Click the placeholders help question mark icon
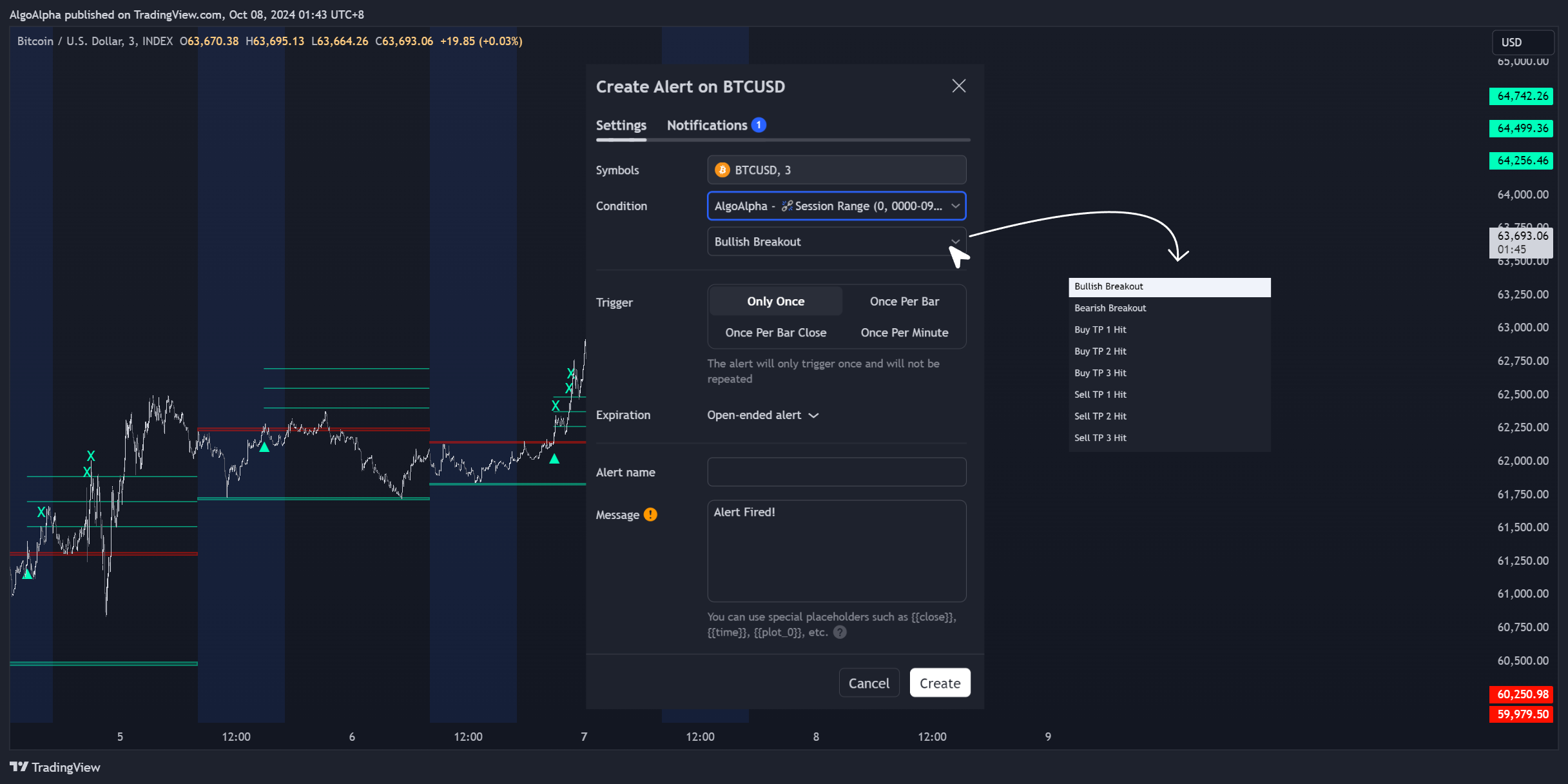This screenshot has height=784, width=1568. 840,632
